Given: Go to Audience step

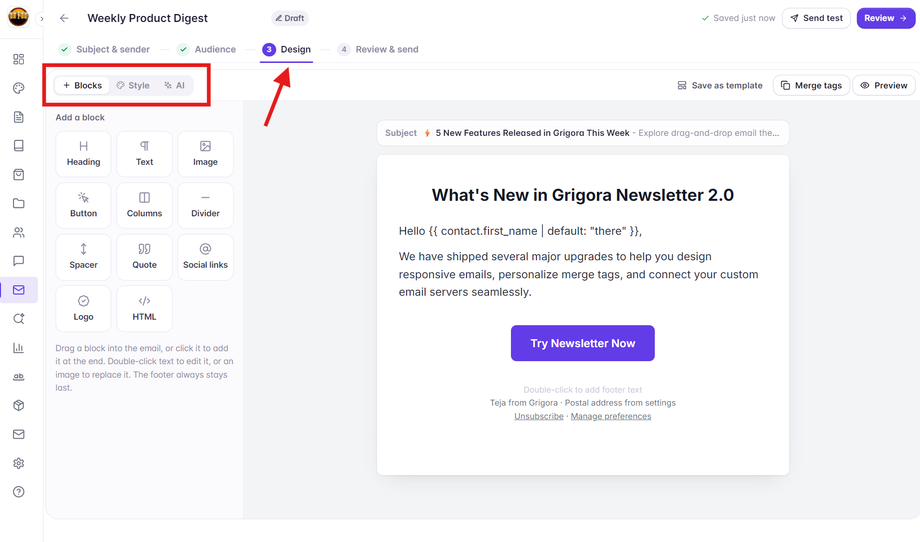Looking at the screenshot, I should 207,49.
